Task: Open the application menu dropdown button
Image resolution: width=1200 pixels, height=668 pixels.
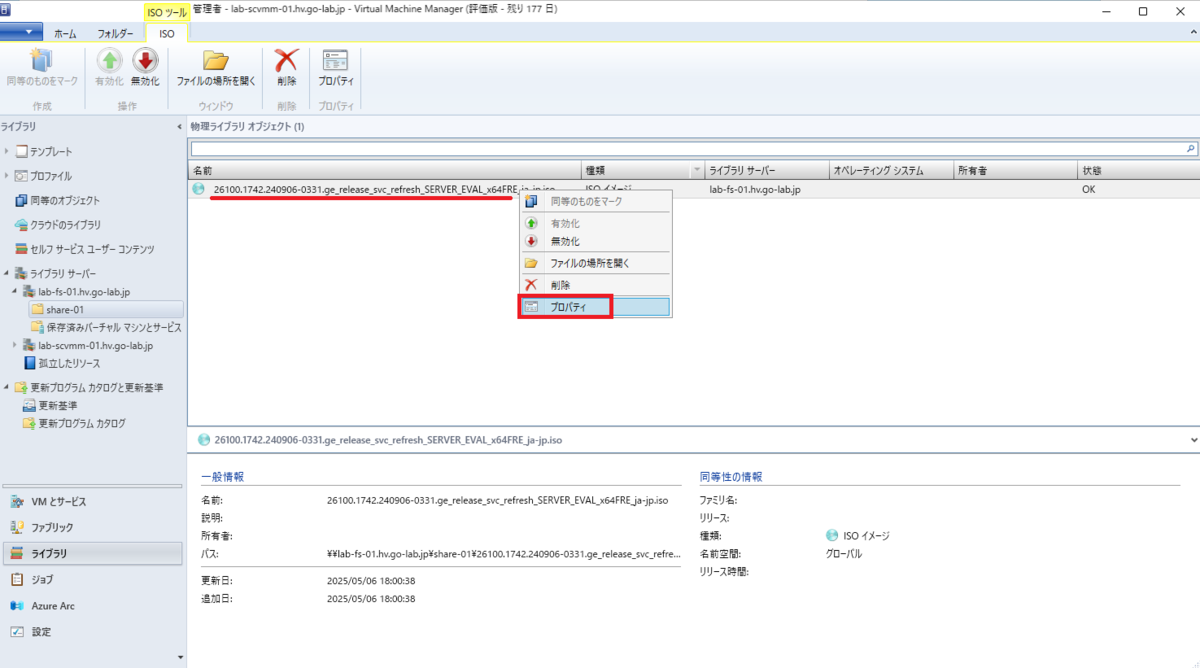Action: (x=22, y=32)
